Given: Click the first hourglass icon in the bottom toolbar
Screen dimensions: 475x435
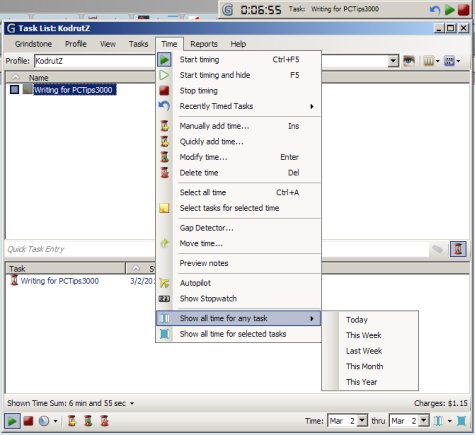Looking at the screenshot, I should 72,421.
